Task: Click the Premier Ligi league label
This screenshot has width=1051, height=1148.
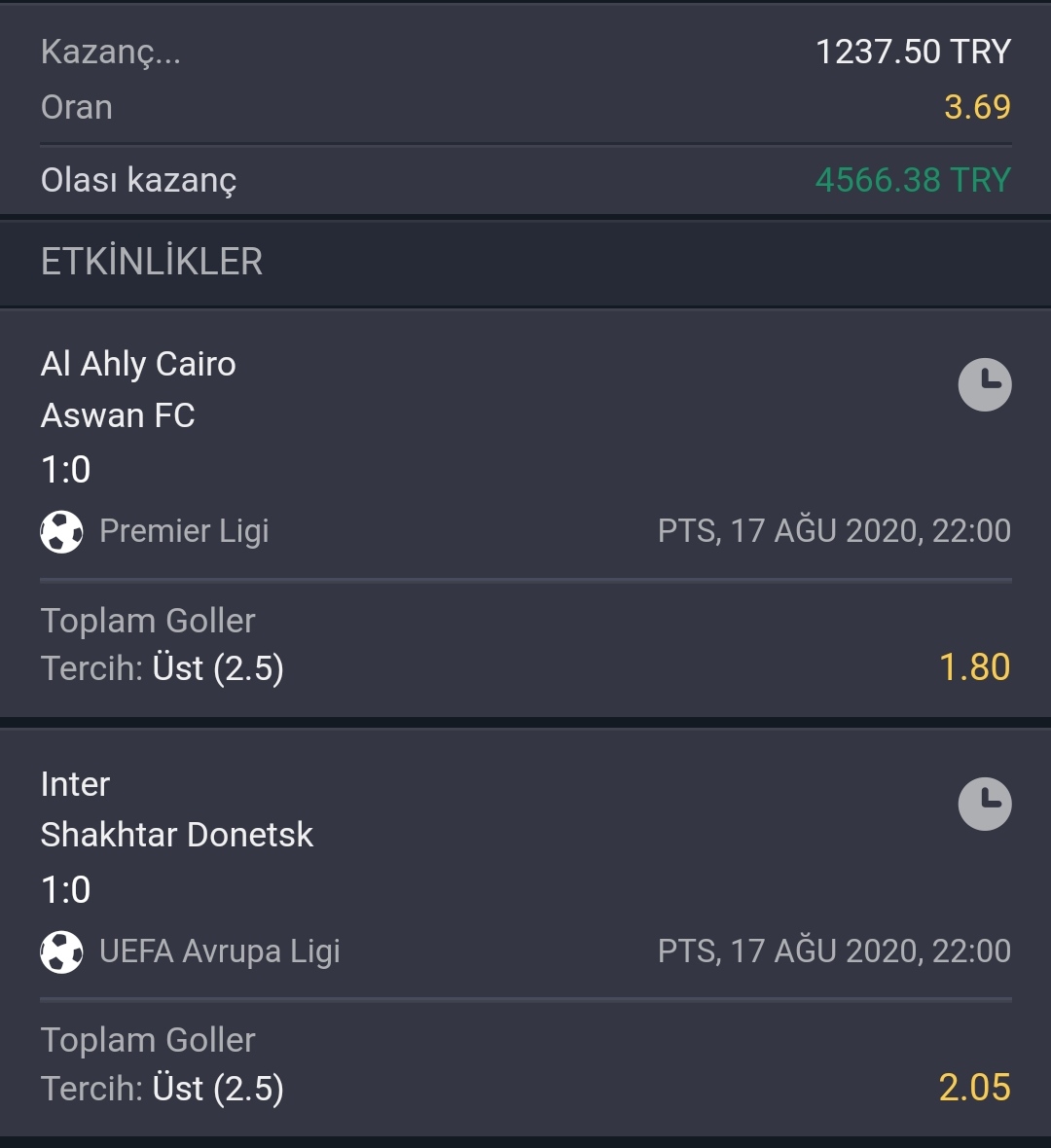Action: [184, 531]
